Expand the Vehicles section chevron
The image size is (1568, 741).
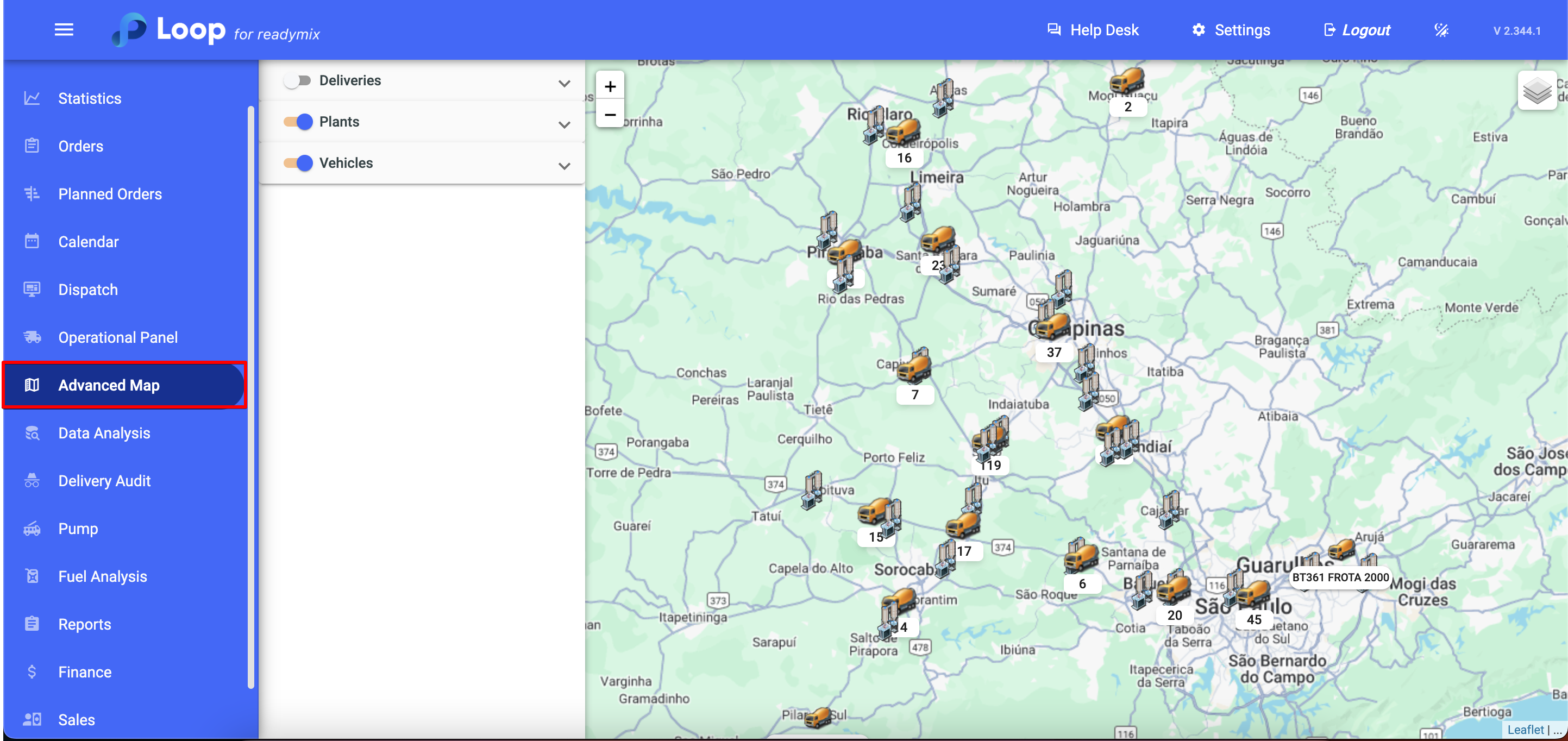(x=565, y=166)
